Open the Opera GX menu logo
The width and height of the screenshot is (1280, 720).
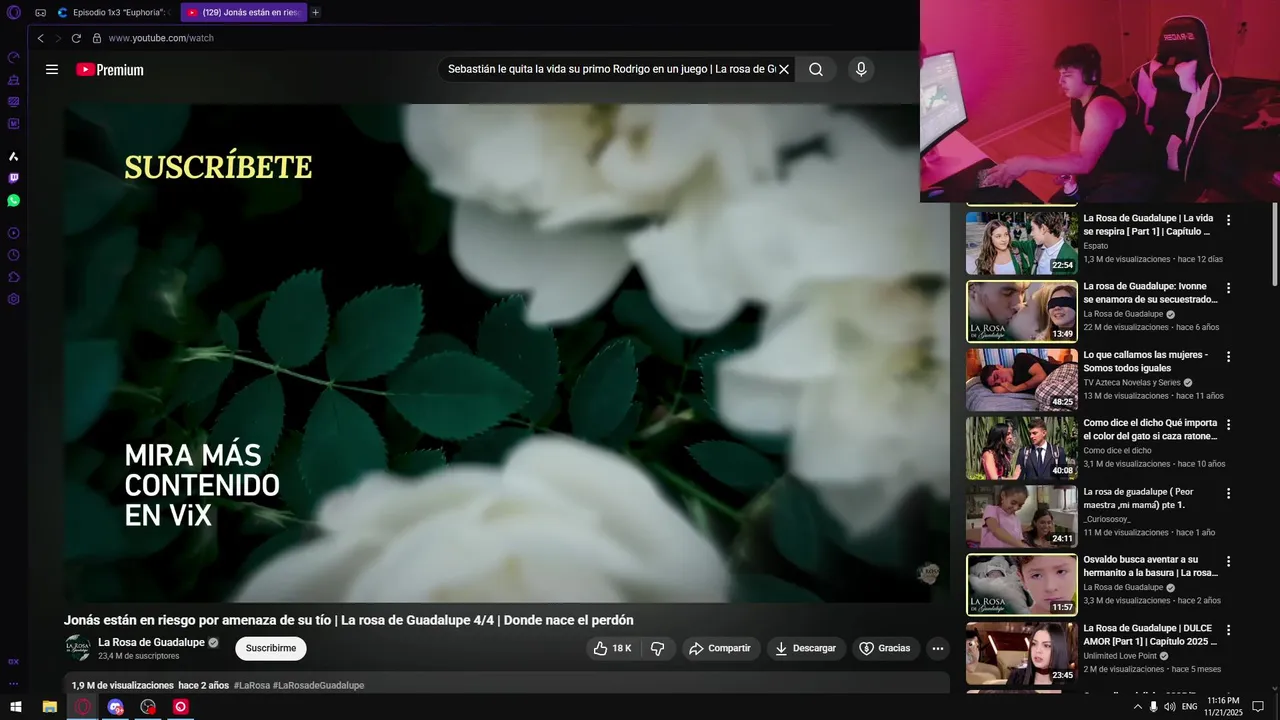pos(14,12)
